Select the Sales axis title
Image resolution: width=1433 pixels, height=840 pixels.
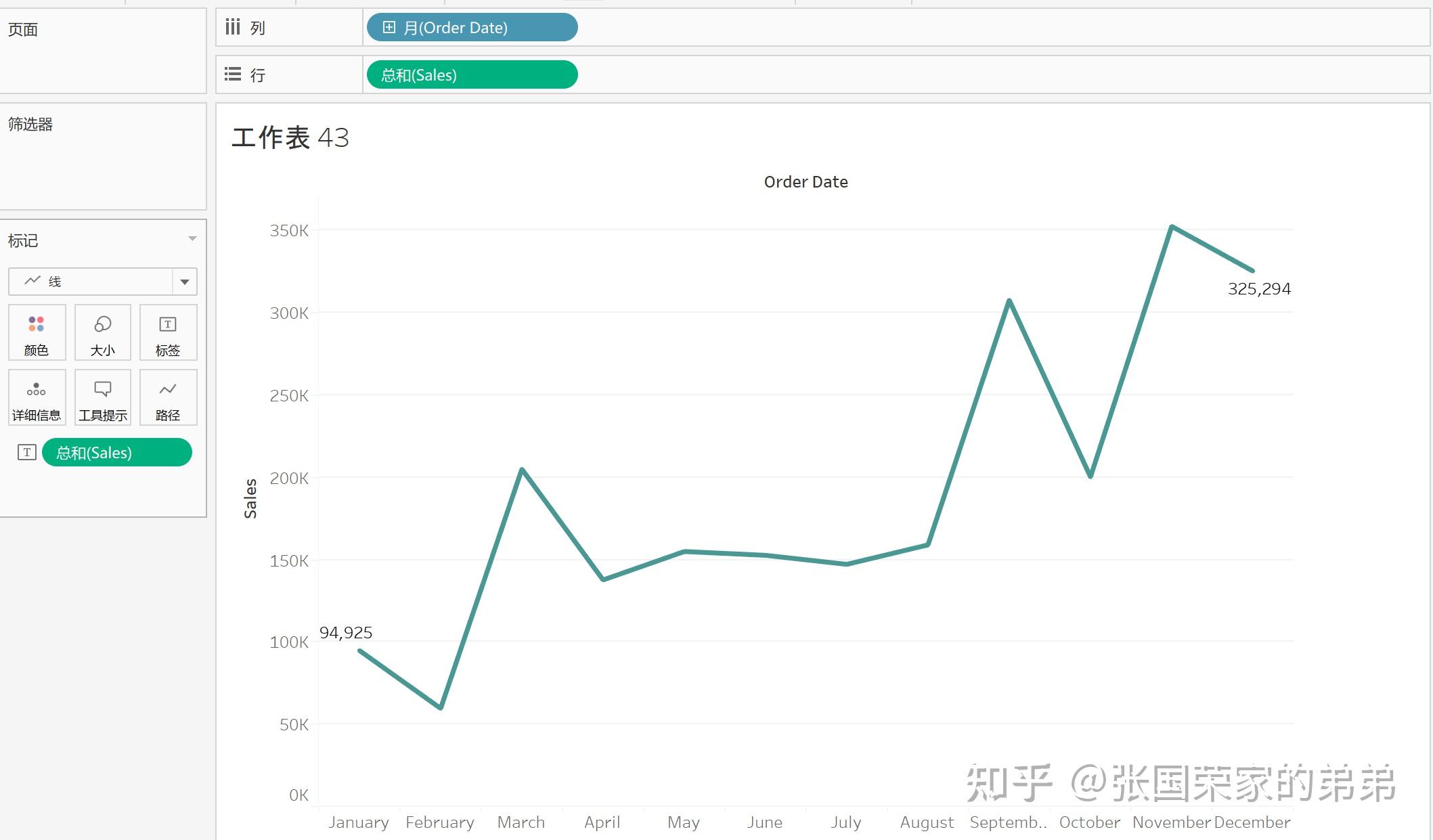[x=250, y=498]
